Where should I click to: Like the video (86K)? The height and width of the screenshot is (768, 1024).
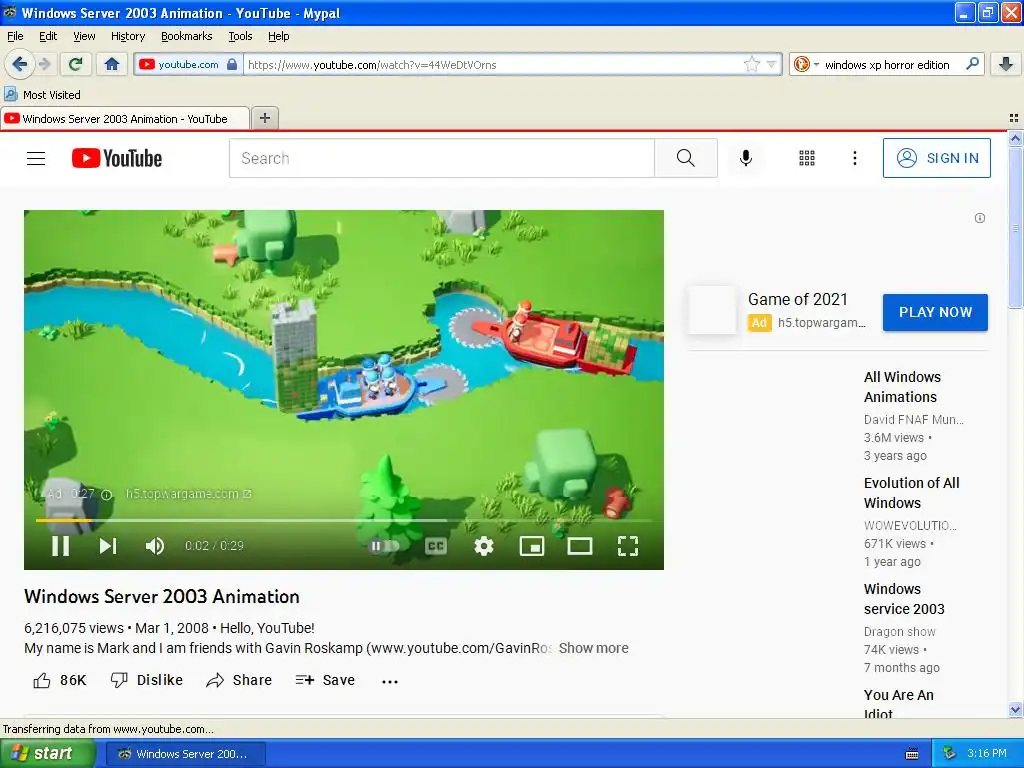point(59,680)
